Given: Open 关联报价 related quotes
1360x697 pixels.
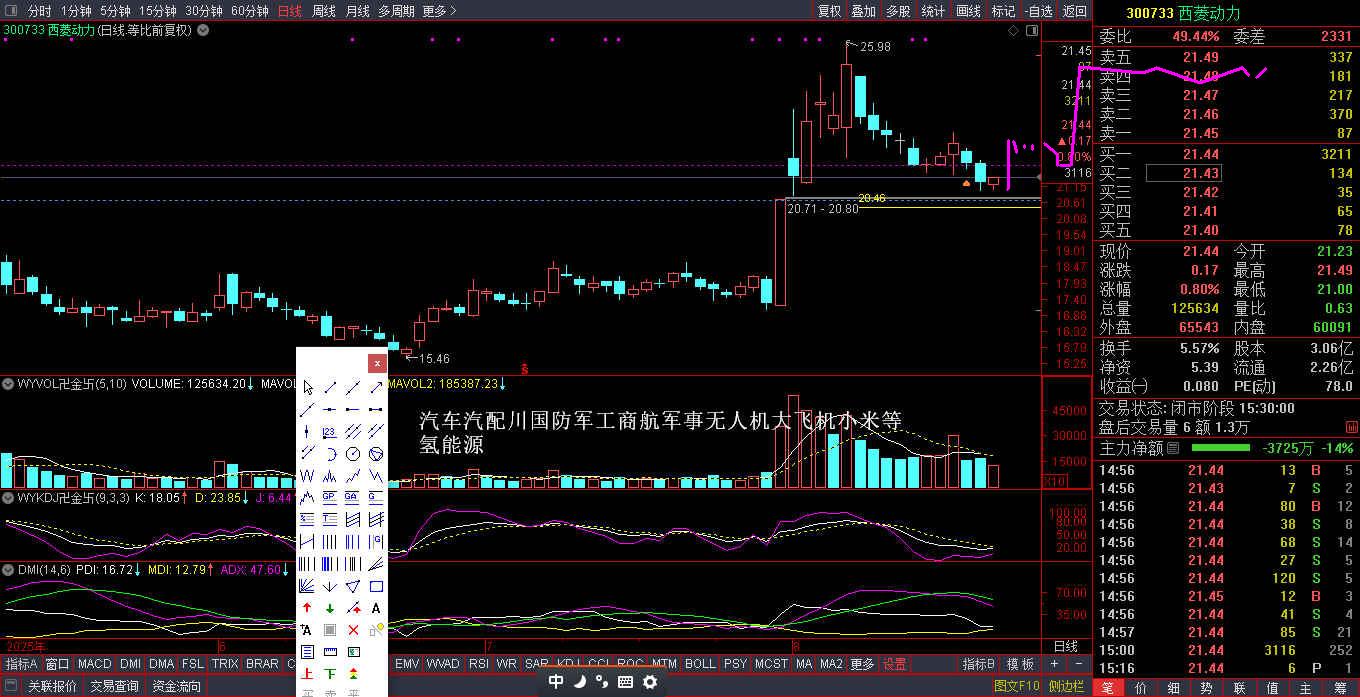Looking at the screenshot, I should click(52, 686).
